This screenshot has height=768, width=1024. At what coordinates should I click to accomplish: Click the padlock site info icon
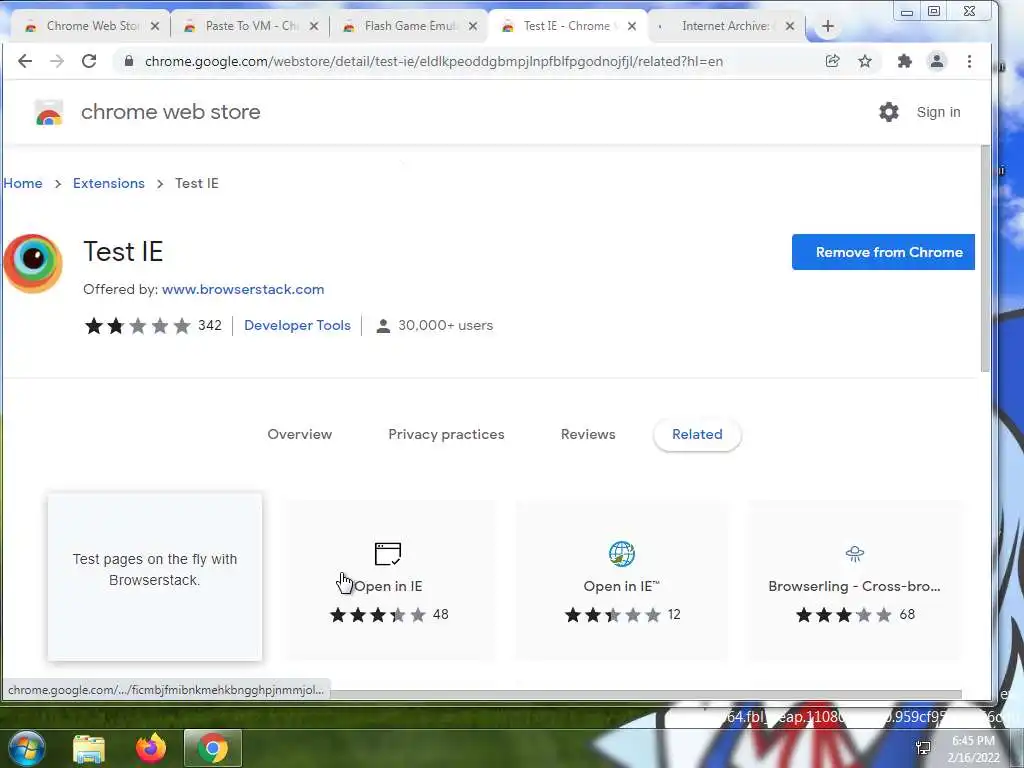coord(129,61)
